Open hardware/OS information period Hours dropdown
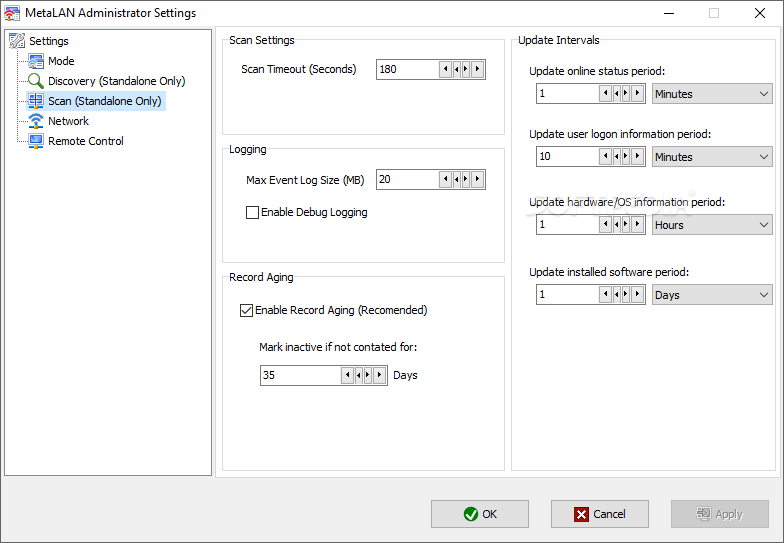This screenshot has height=543, width=784. (712, 225)
